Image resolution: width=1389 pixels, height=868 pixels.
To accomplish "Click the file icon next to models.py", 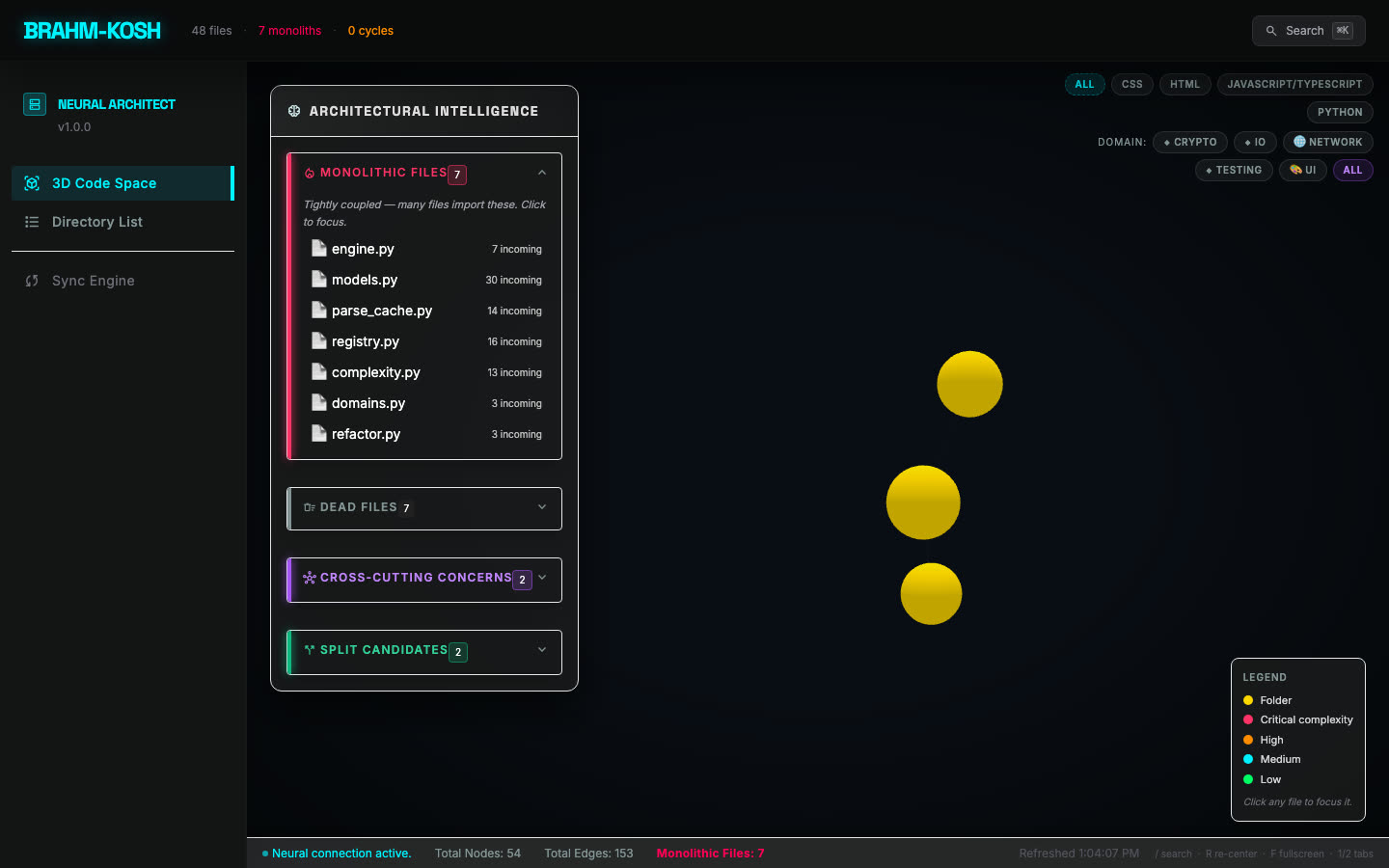I will (x=319, y=279).
